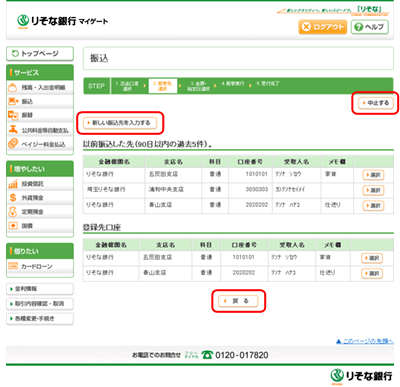Click 埼玉りそな銀行 bank name cell
400x387 pixels.
tap(106, 189)
